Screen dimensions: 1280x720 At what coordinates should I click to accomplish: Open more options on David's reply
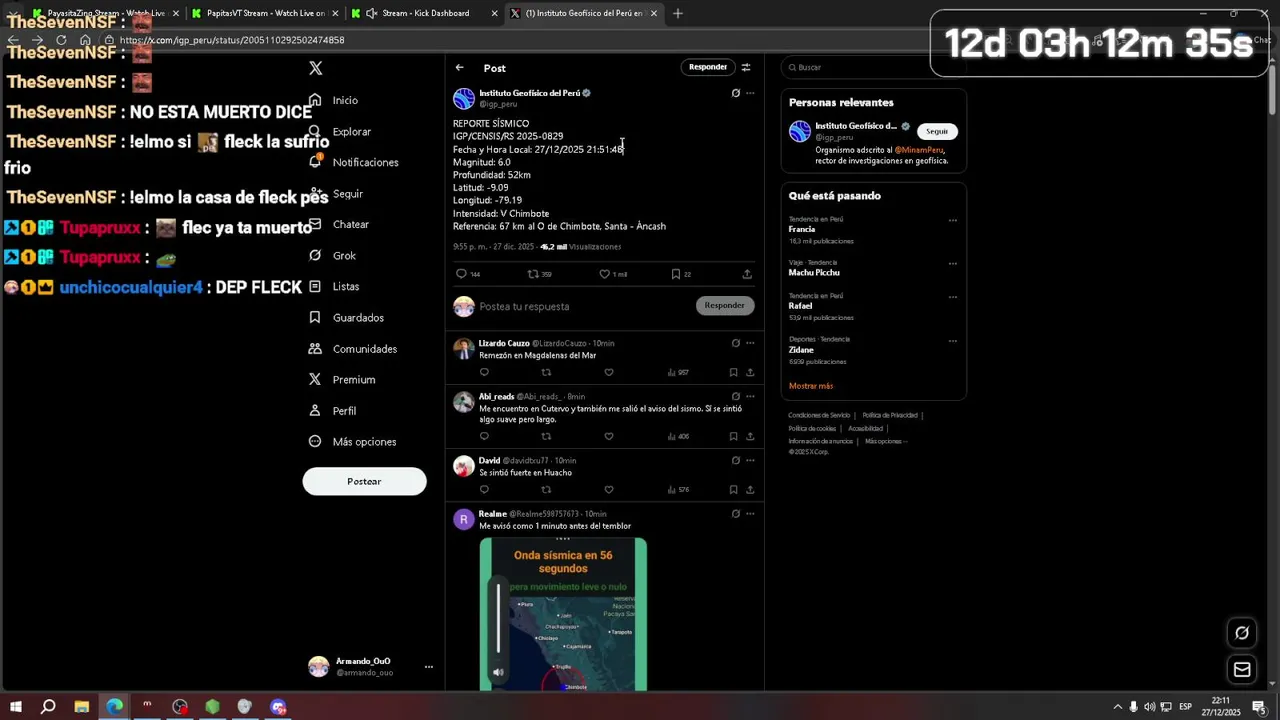point(750,460)
